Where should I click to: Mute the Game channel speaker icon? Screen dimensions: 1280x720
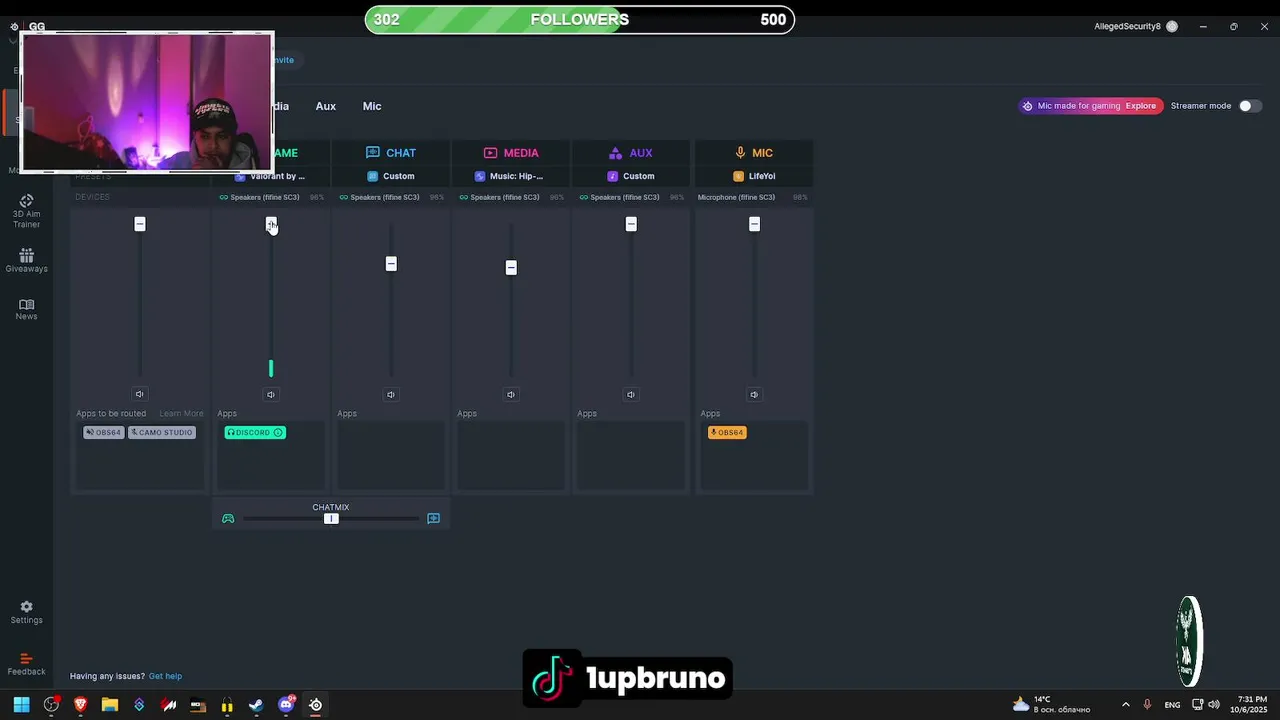[x=271, y=394]
